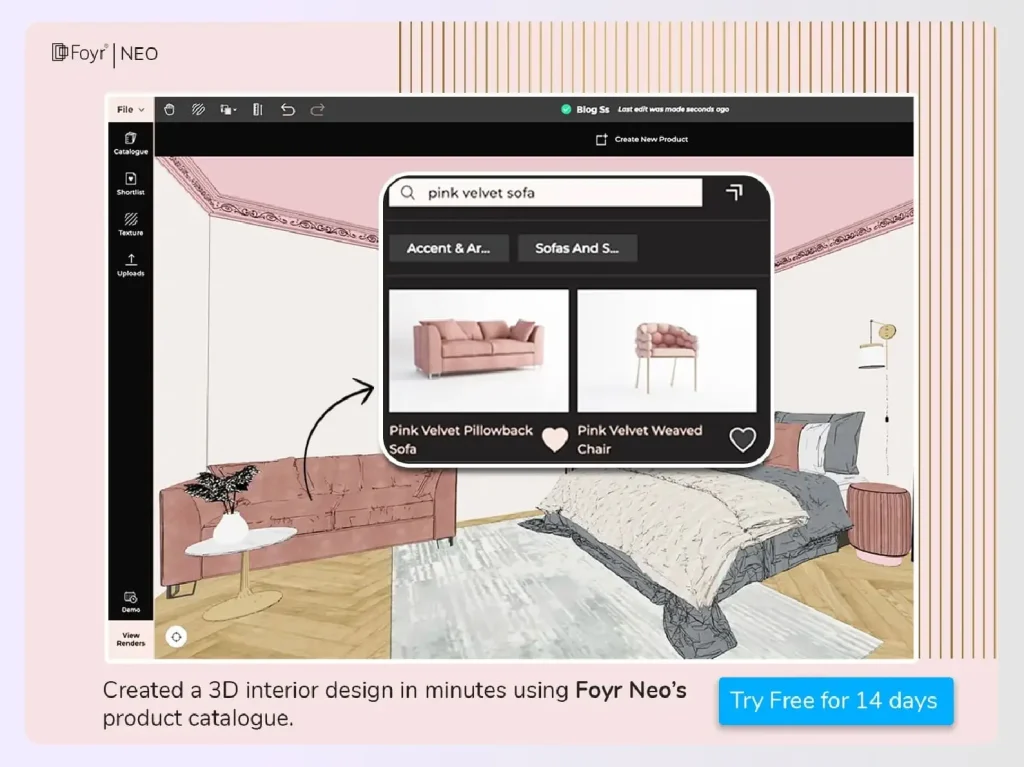Image resolution: width=1024 pixels, height=767 pixels.
Task: Click the redo arrow in the toolbar
Action: click(318, 109)
